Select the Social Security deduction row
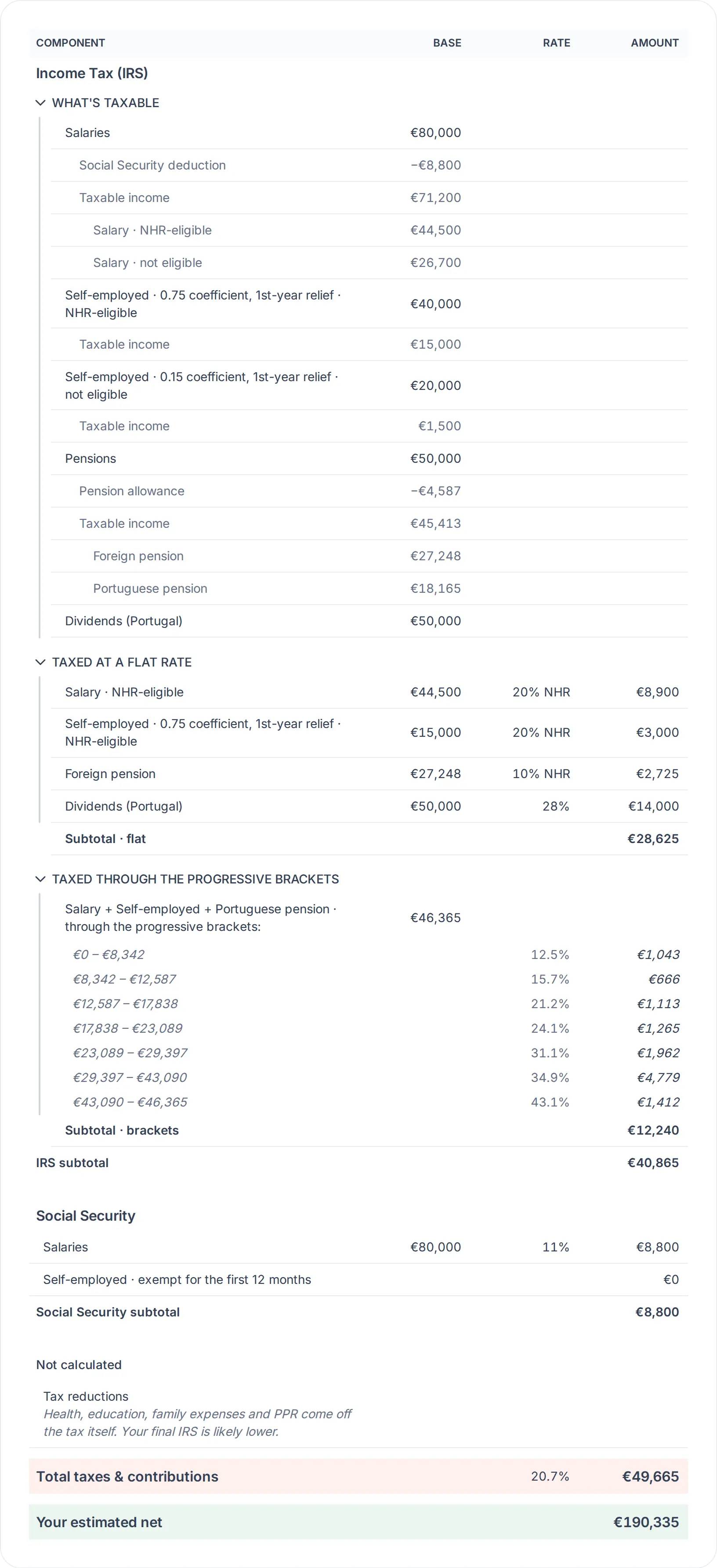The image size is (717, 1568). click(x=369, y=165)
